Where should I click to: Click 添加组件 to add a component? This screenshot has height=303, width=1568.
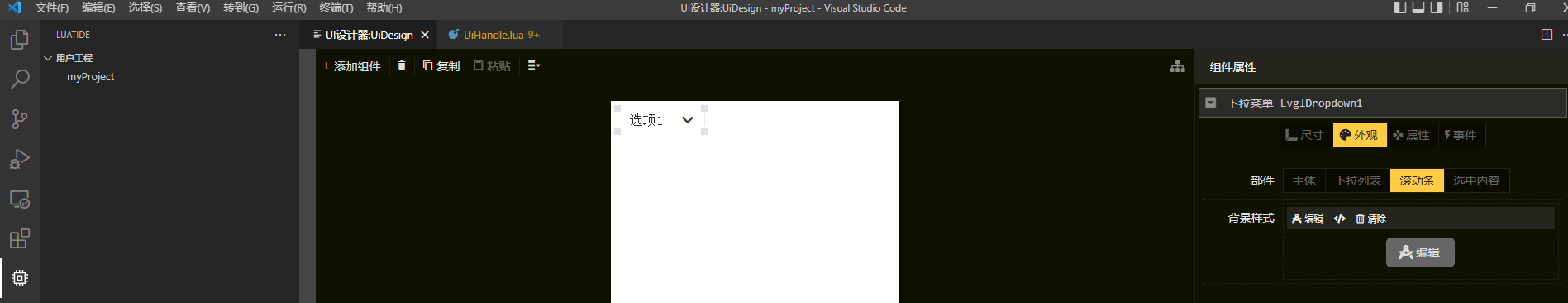[x=351, y=65]
